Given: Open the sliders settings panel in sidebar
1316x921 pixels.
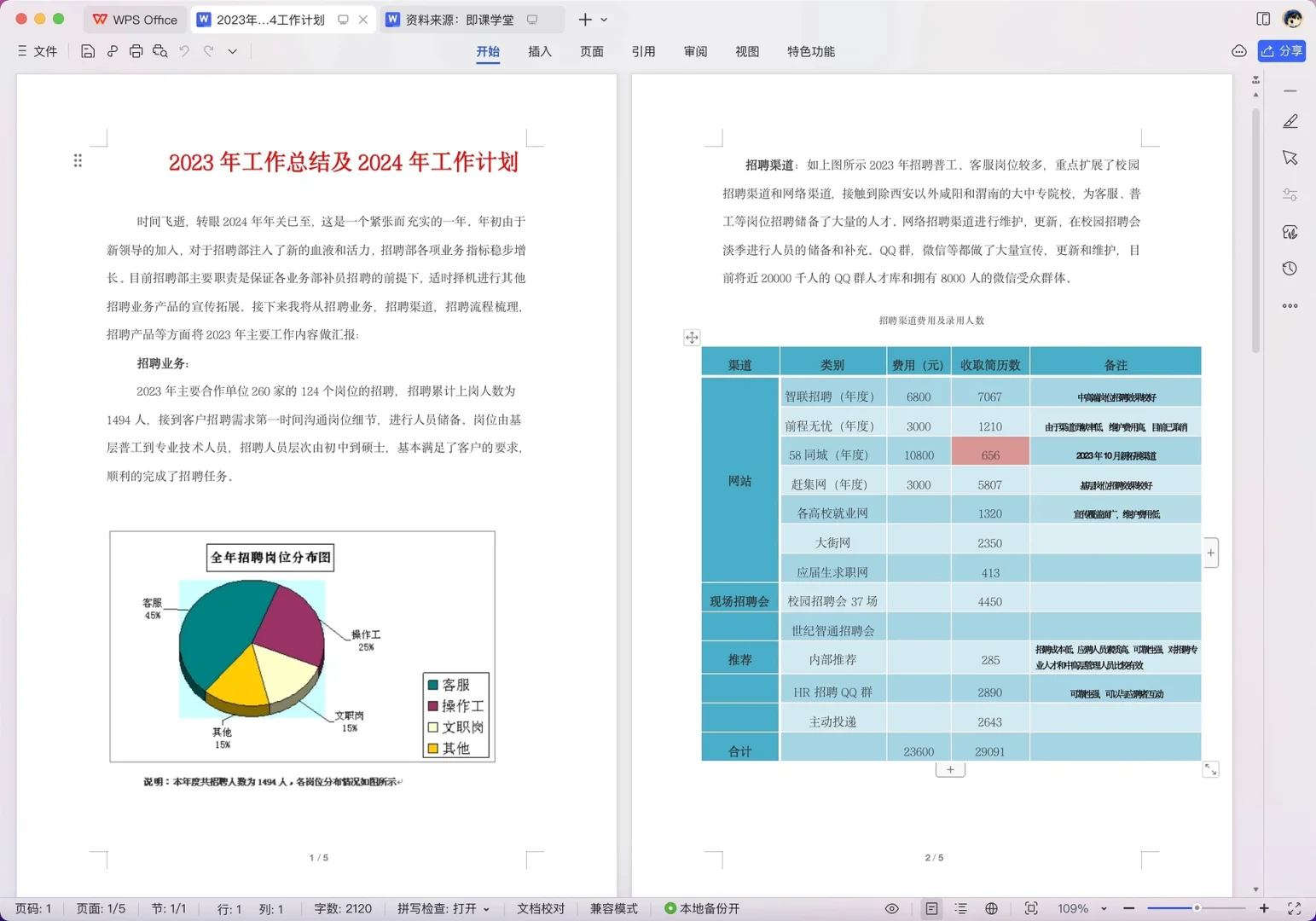Looking at the screenshot, I should (1290, 195).
